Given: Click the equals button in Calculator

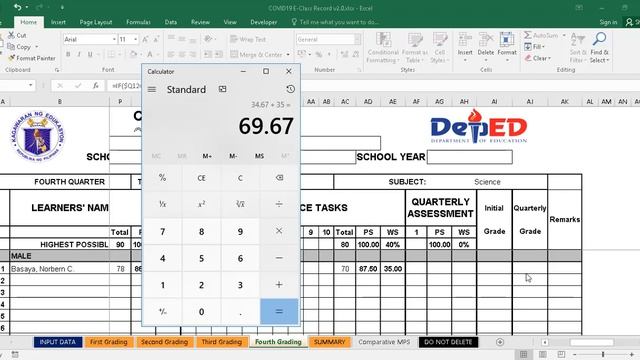Looking at the screenshot, I should [x=279, y=311].
